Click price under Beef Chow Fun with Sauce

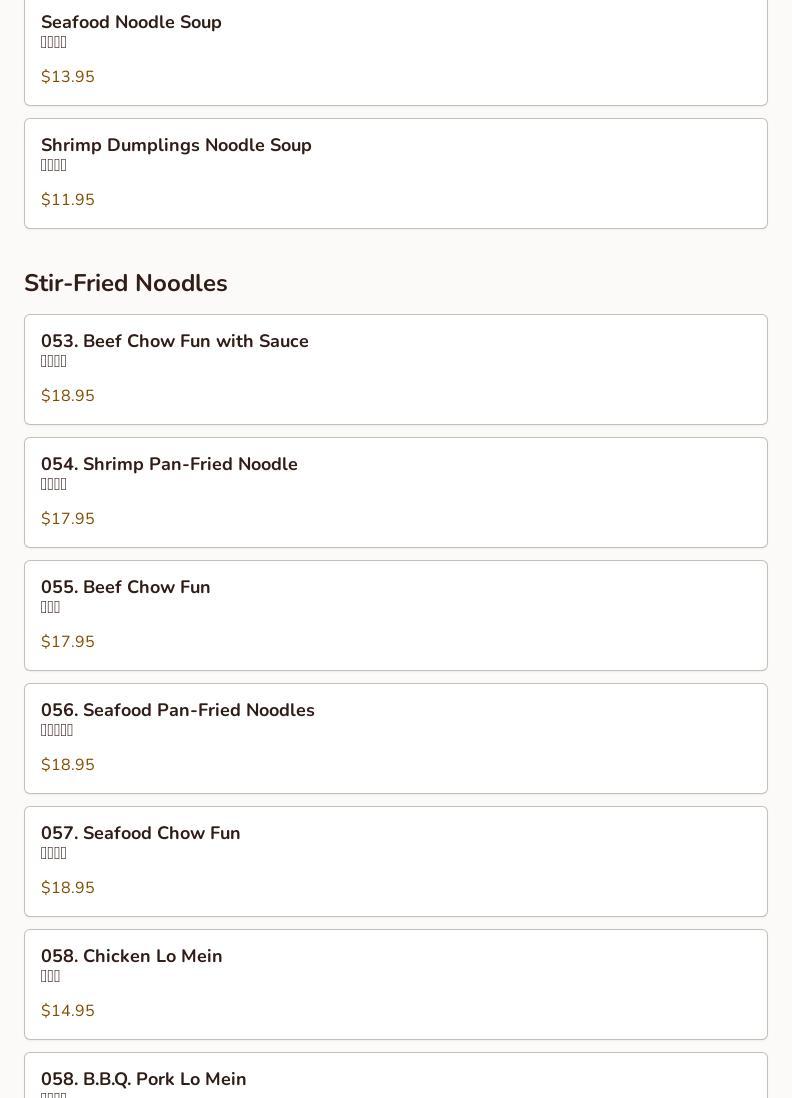pos(68,396)
